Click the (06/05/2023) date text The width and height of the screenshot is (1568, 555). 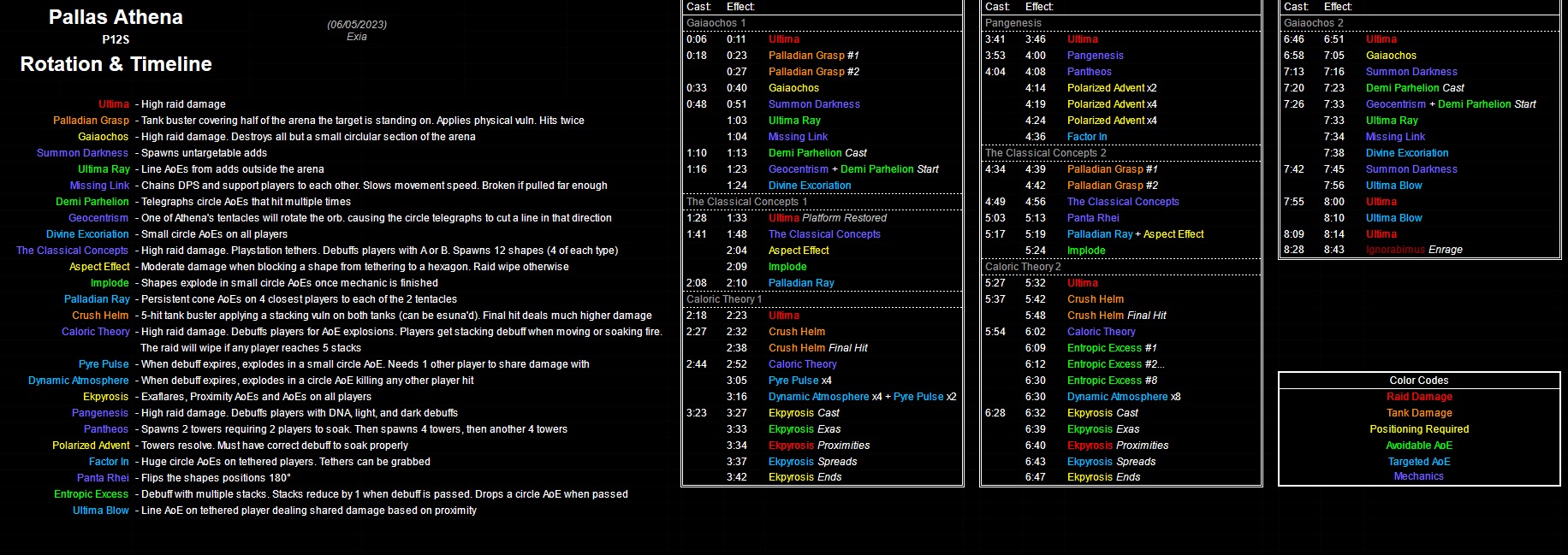pos(357,25)
